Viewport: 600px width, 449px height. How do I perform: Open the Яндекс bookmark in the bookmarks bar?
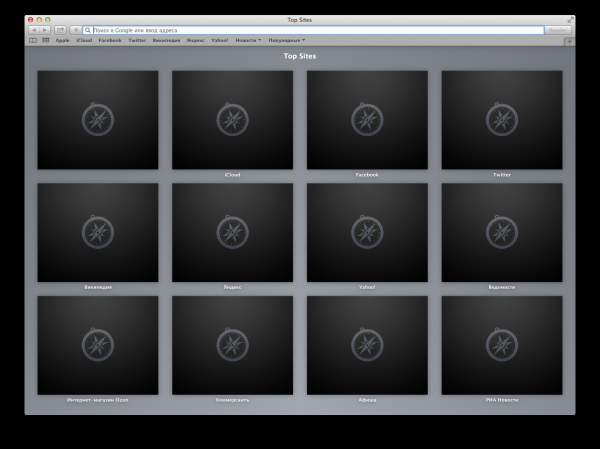point(195,40)
